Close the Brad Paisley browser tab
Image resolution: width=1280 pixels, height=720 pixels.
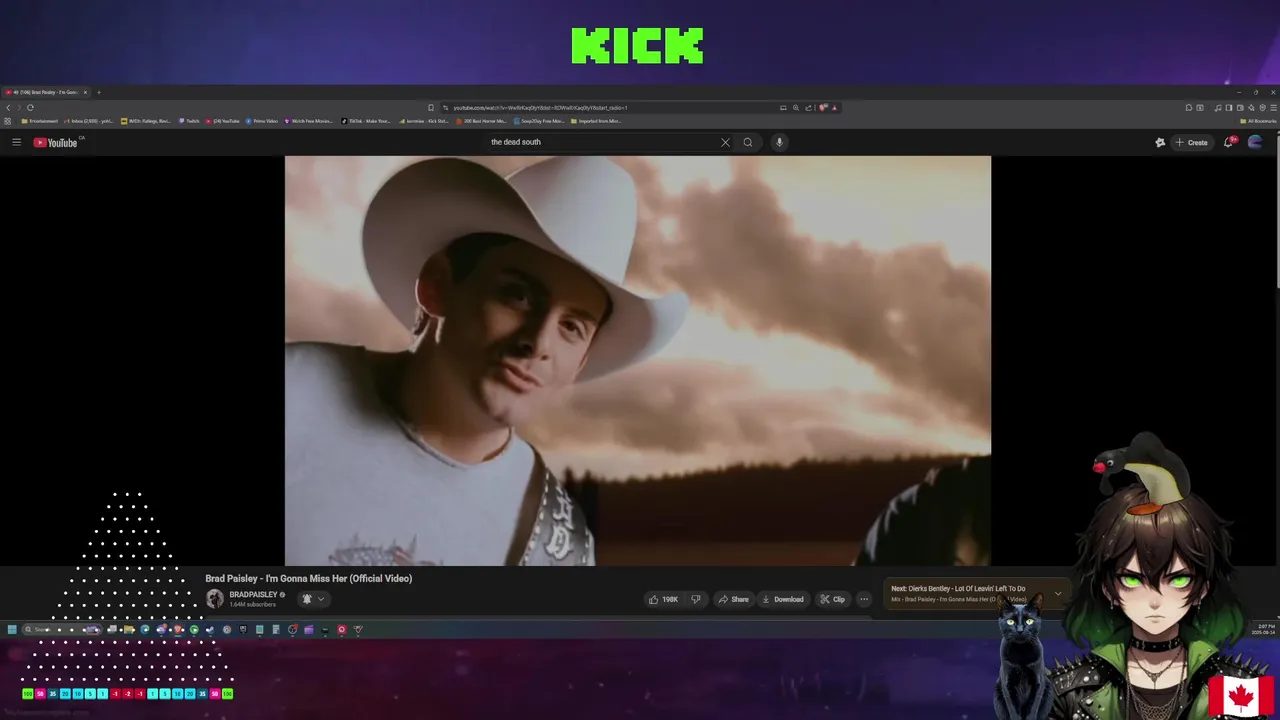[x=85, y=92]
